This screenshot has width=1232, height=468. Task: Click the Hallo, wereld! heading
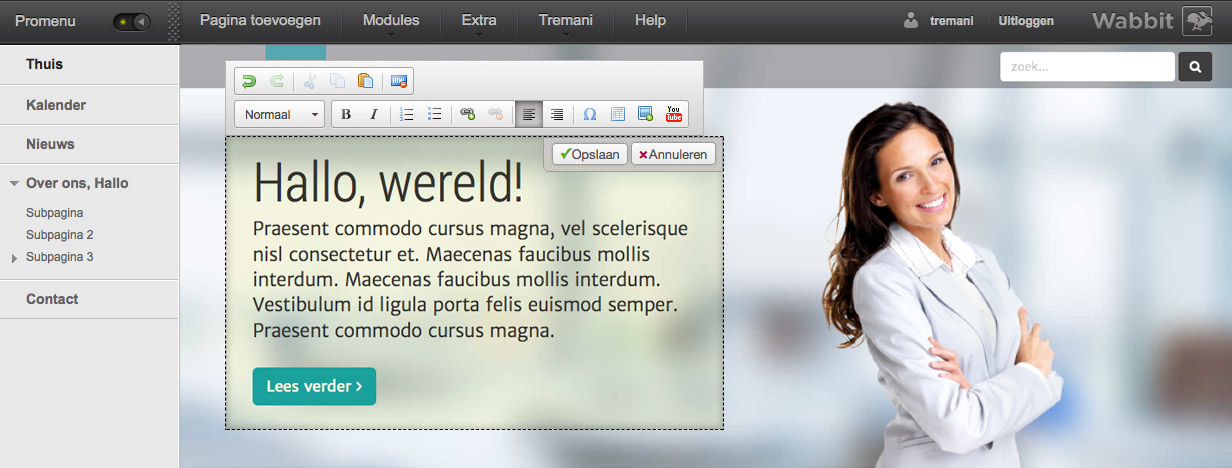coord(388,183)
